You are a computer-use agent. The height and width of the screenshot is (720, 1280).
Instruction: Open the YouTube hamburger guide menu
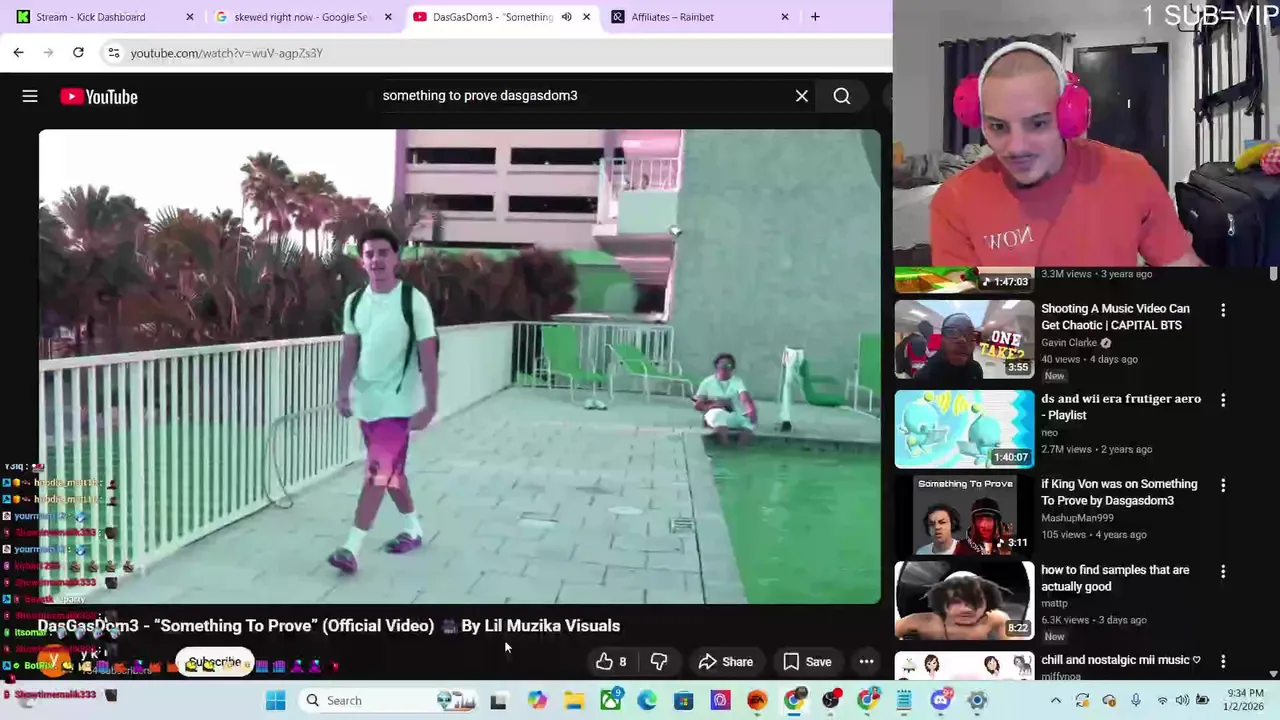(30, 96)
